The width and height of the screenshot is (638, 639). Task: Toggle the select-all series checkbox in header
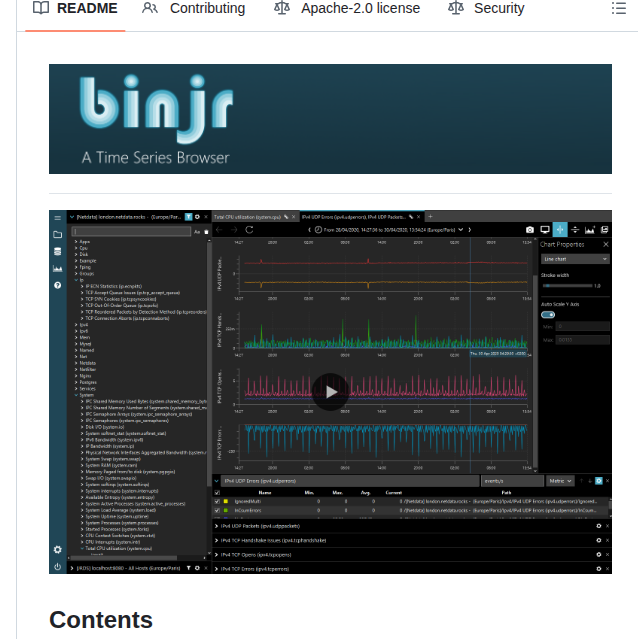(x=217, y=493)
